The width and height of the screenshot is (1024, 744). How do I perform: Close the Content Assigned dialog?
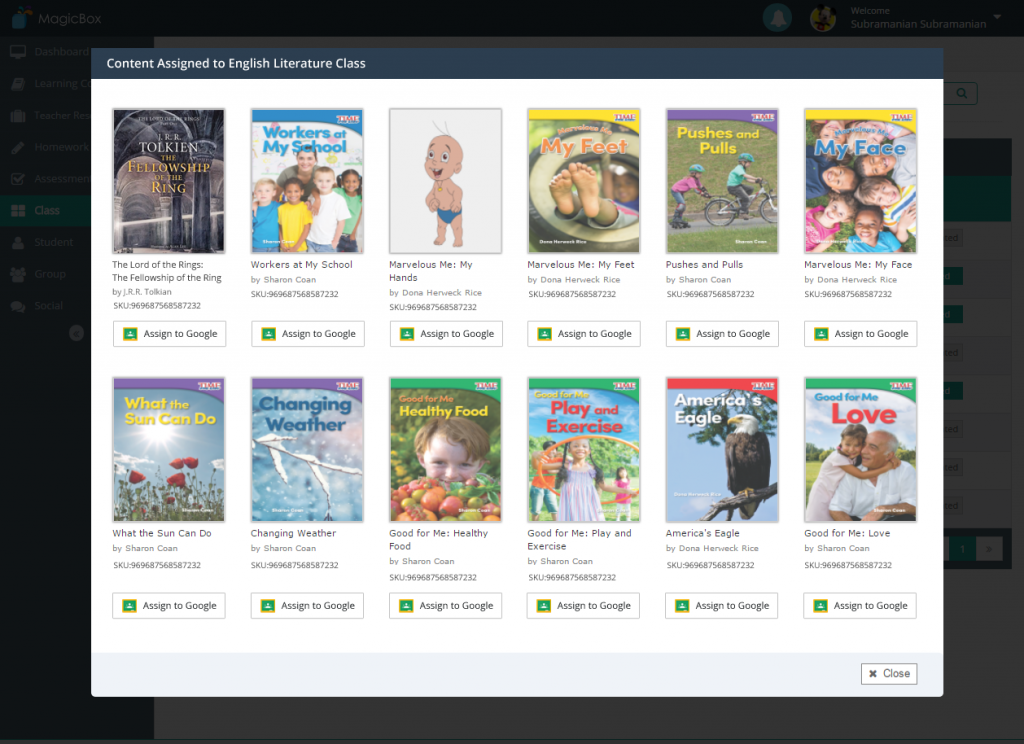[889, 673]
